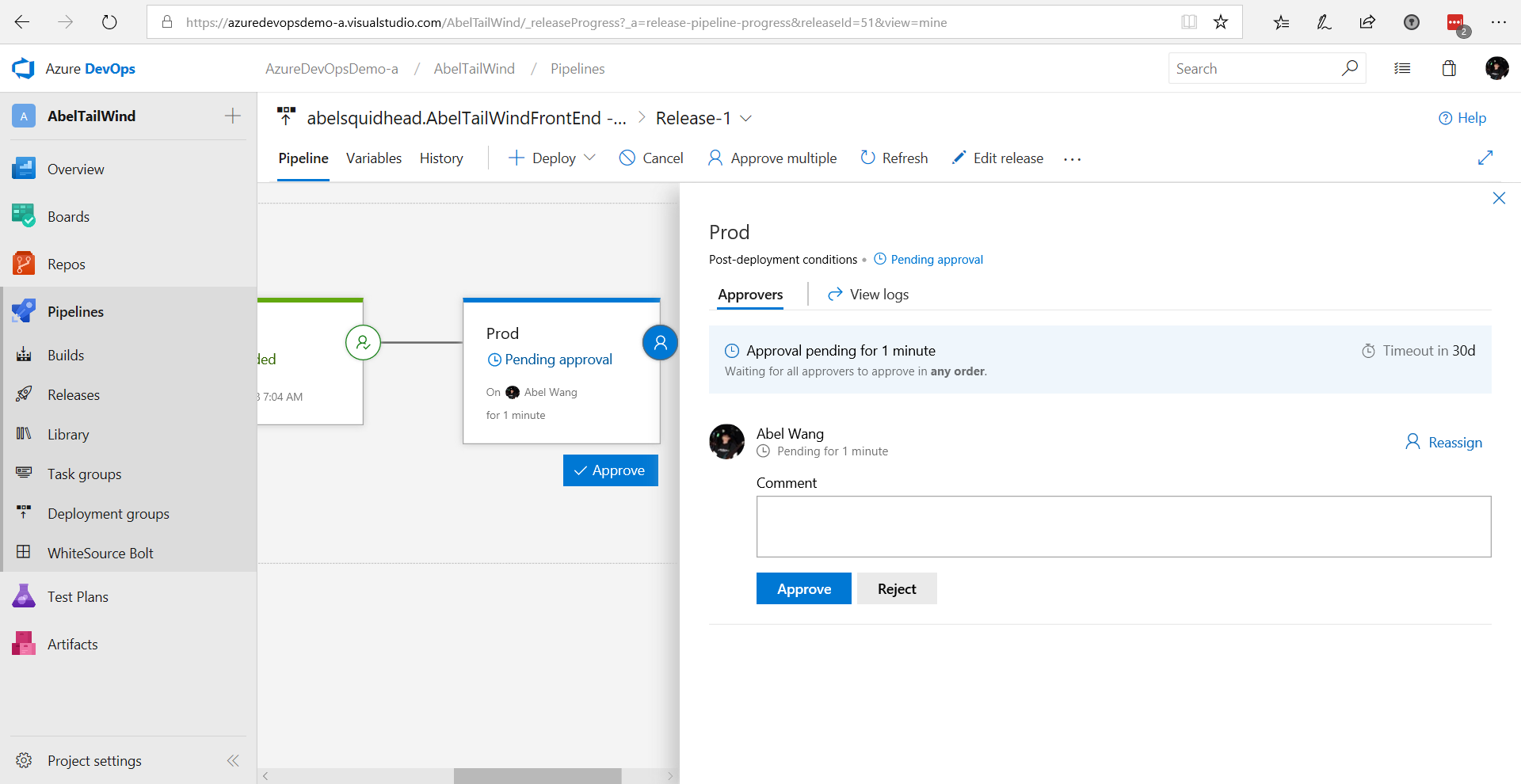The height and width of the screenshot is (784, 1521).
Task: Open Repos in the sidebar
Action: (x=66, y=264)
